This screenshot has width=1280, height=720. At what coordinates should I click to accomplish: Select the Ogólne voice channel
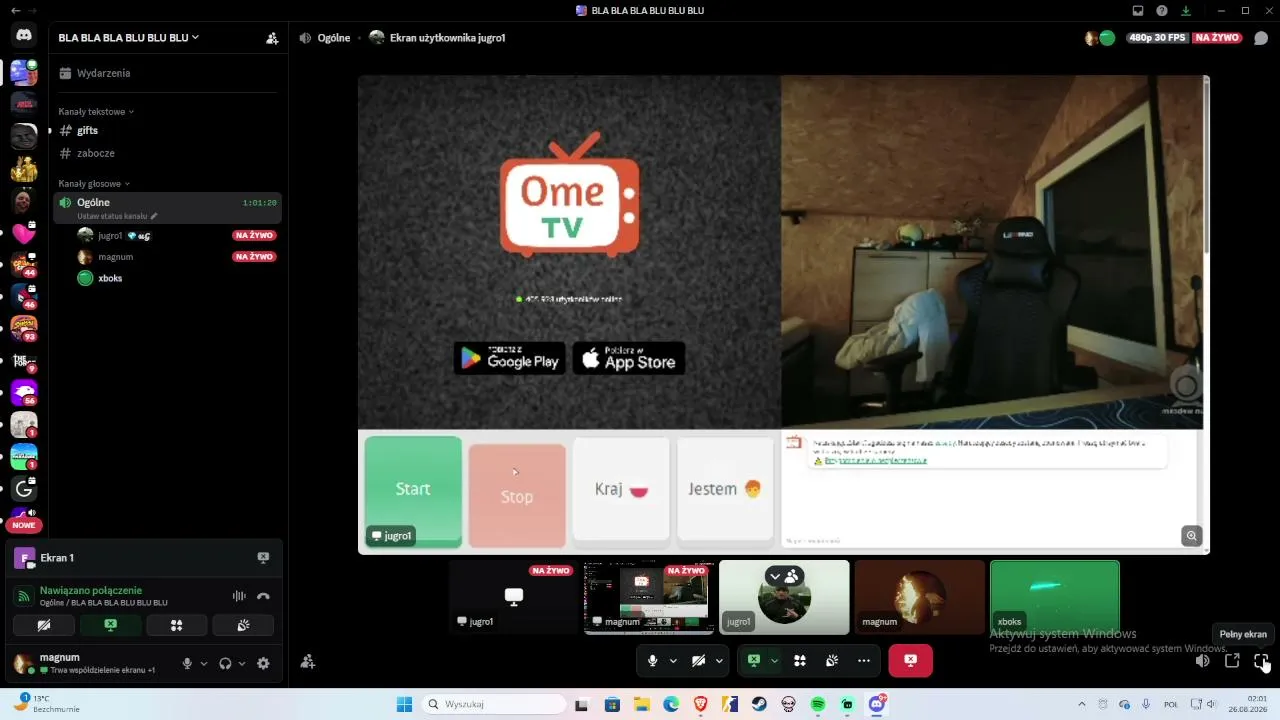point(167,207)
